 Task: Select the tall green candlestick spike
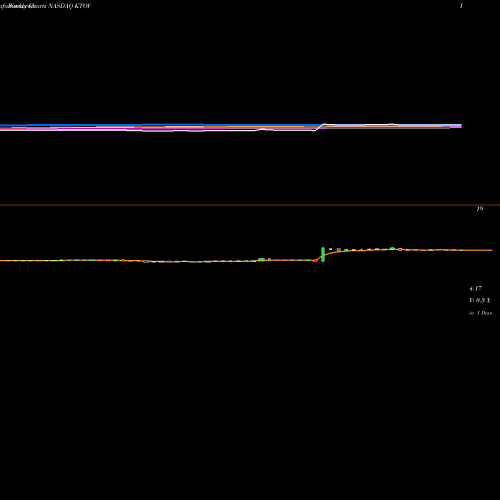[323, 254]
